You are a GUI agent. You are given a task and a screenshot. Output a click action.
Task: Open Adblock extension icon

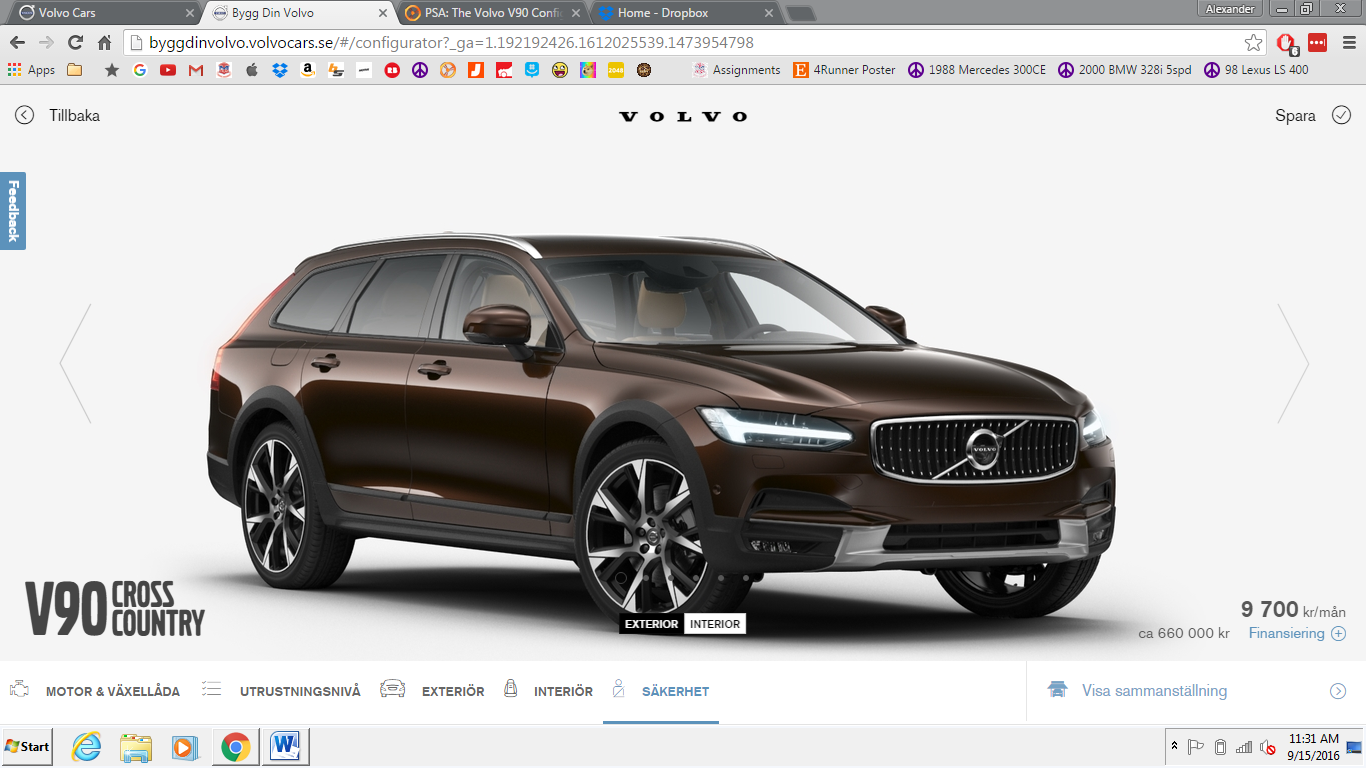pyautogui.click(x=1286, y=43)
